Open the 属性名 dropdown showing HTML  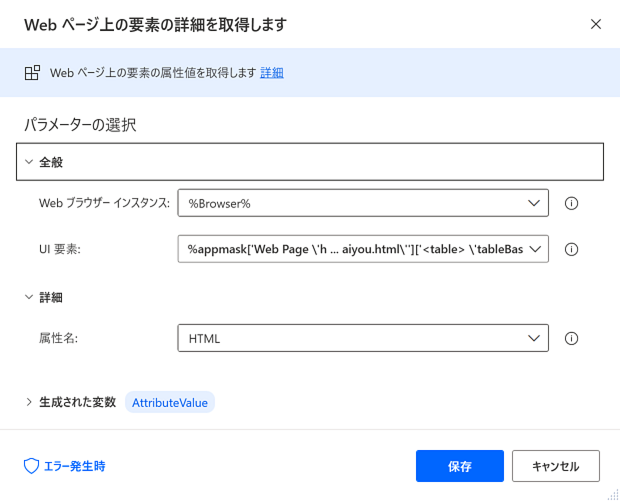(x=363, y=338)
